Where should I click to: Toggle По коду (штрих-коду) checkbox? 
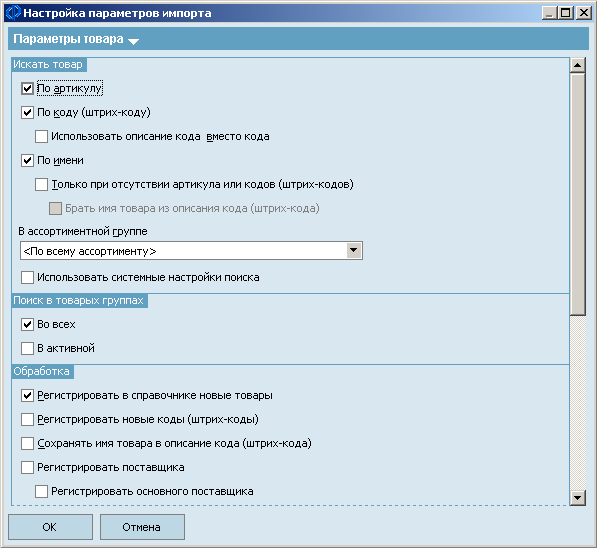27,113
